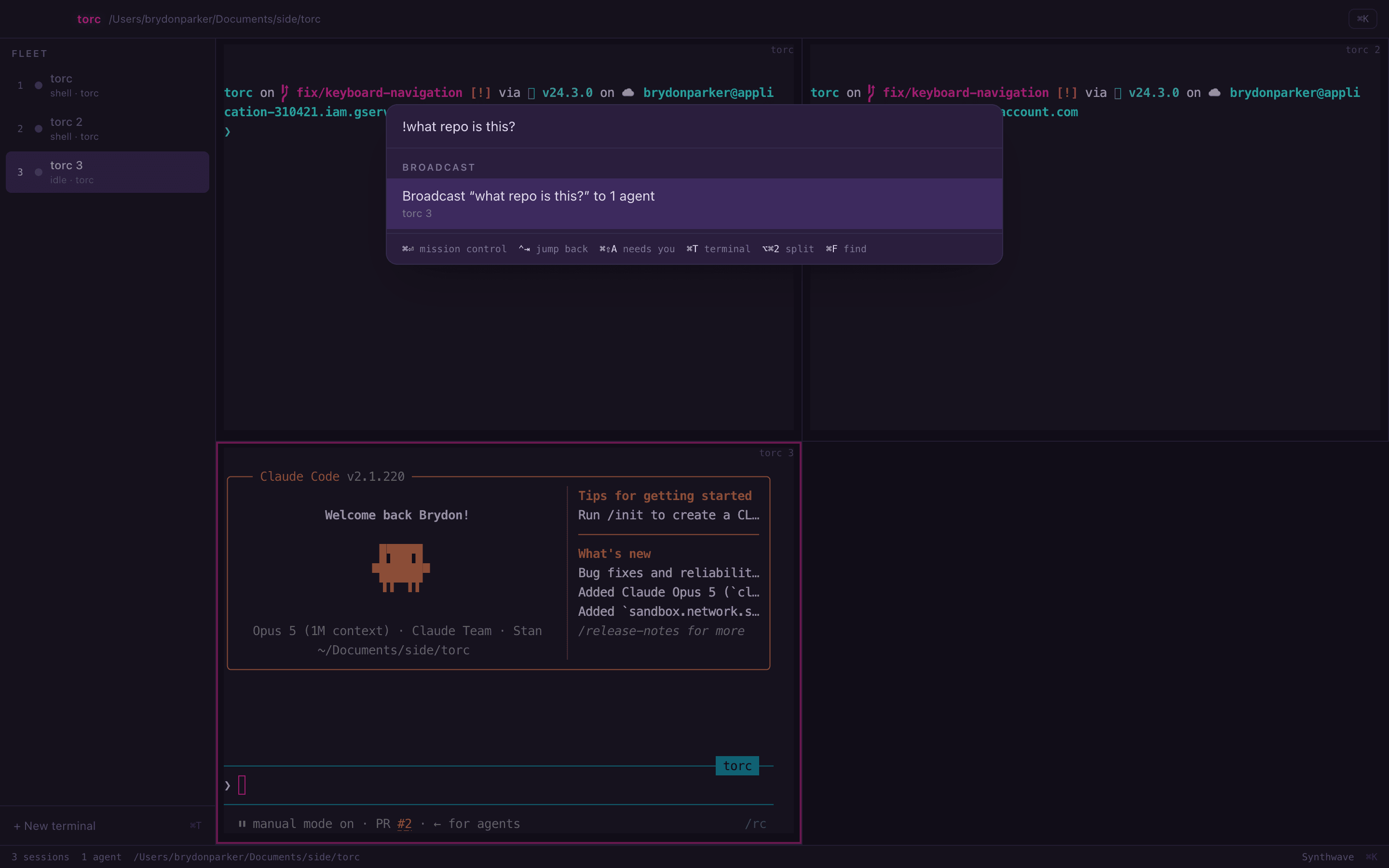Image resolution: width=1389 pixels, height=868 pixels.
Task: Click the project path in the bottom status bar
Action: click(247, 856)
